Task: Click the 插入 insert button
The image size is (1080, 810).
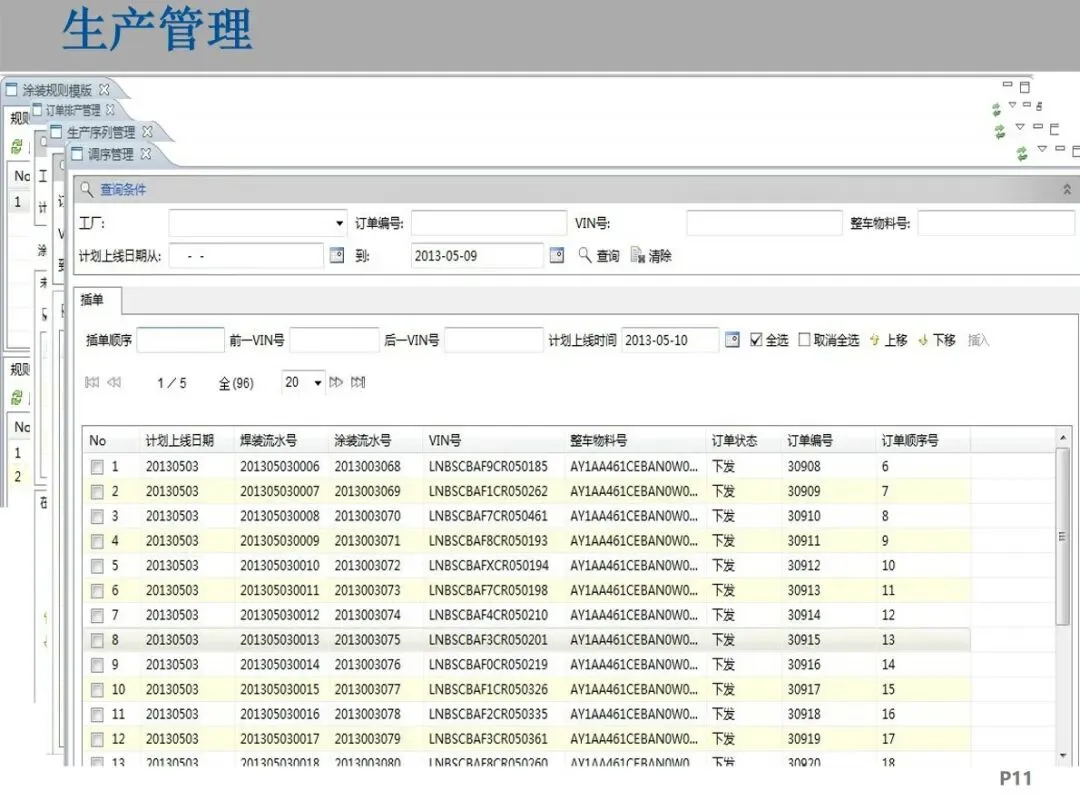Action: coord(978,340)
